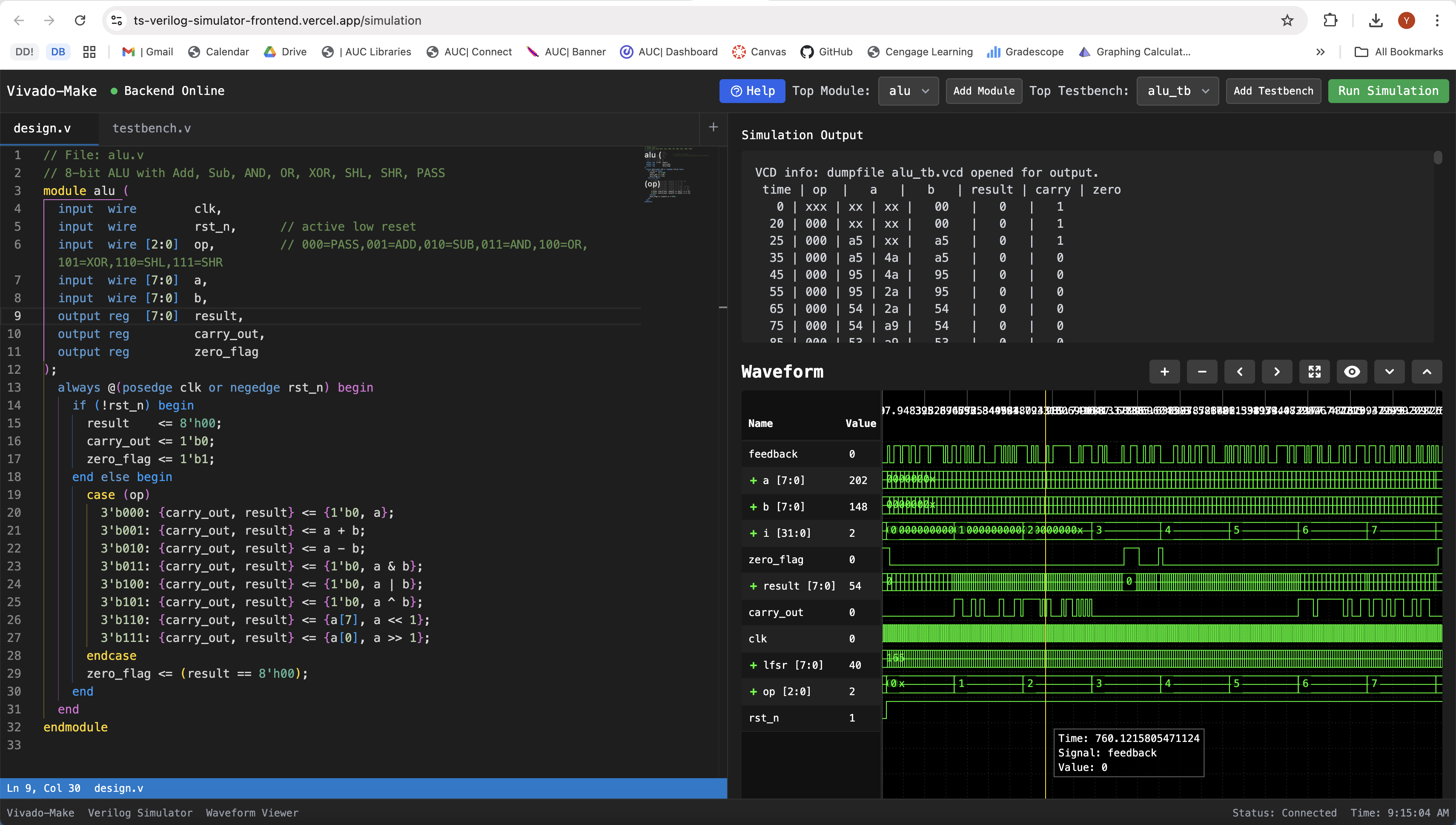Open Cengage Learning bookmark

point(920,52)
